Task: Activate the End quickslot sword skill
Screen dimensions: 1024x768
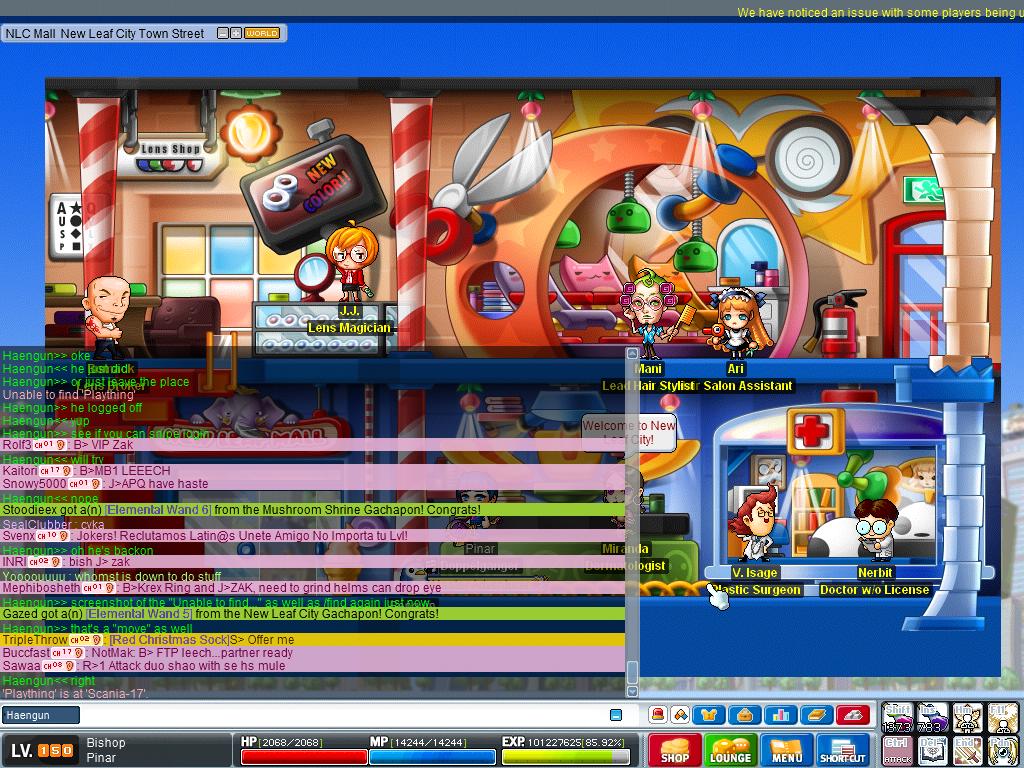Action: tap(967, 751)
